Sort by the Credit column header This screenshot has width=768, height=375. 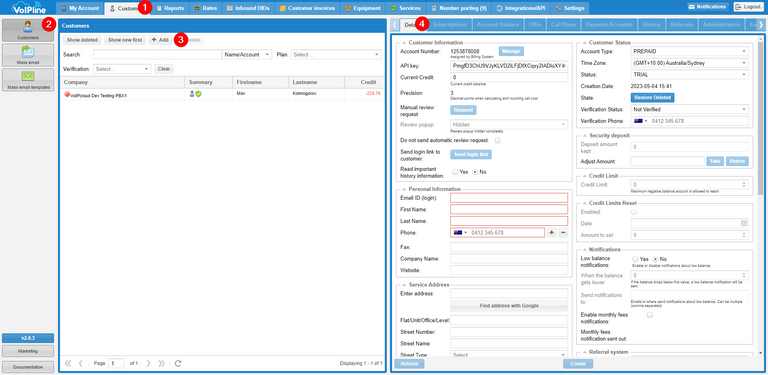coord(364,82)
